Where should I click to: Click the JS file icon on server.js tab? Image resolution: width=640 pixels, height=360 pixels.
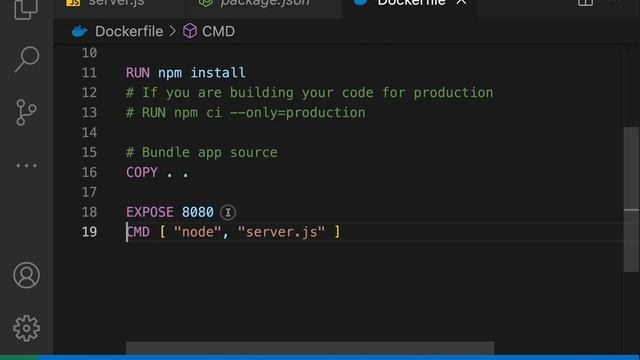[73, 2]
